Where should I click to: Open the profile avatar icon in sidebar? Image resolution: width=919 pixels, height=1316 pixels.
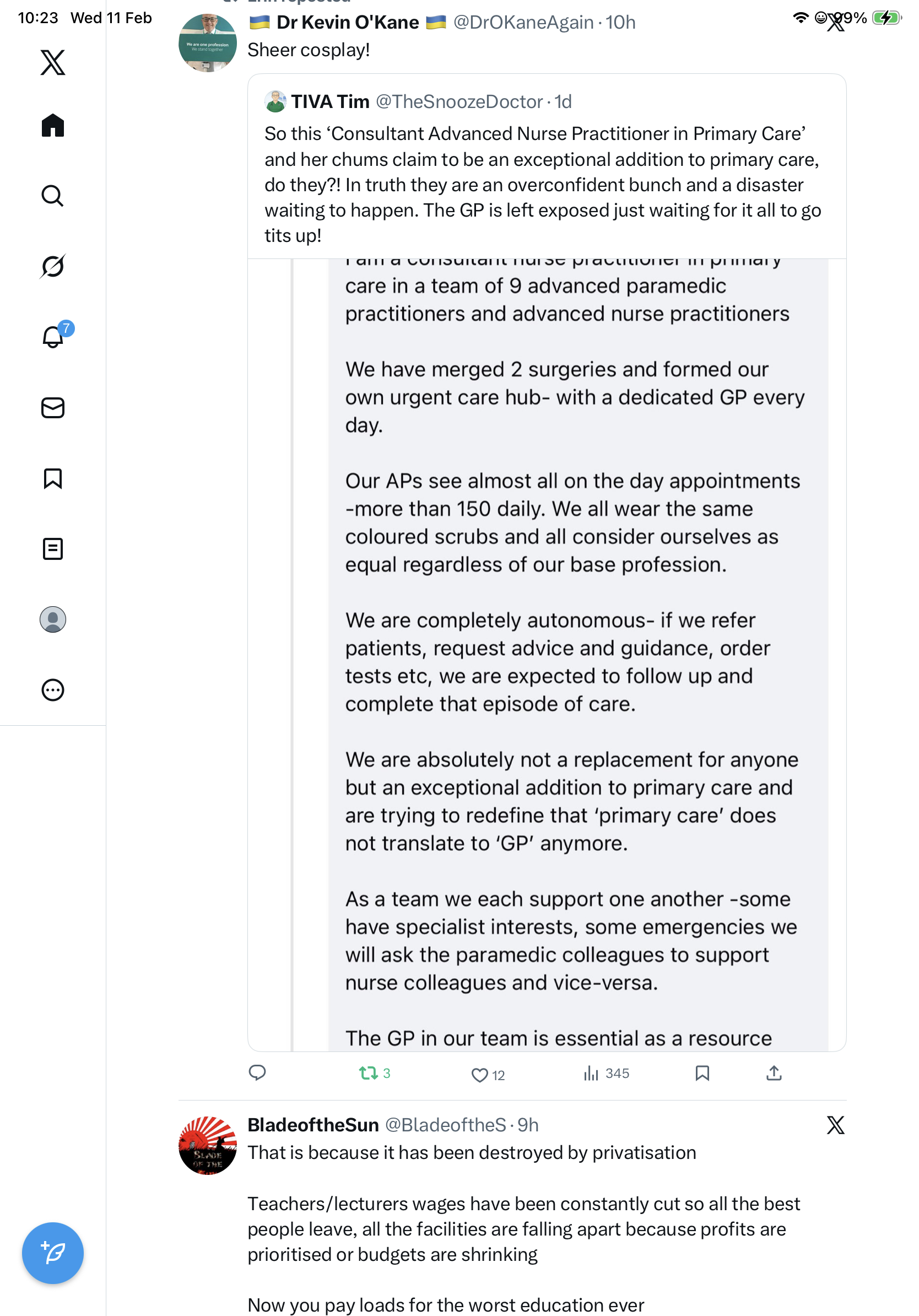[x=53, y=619]
